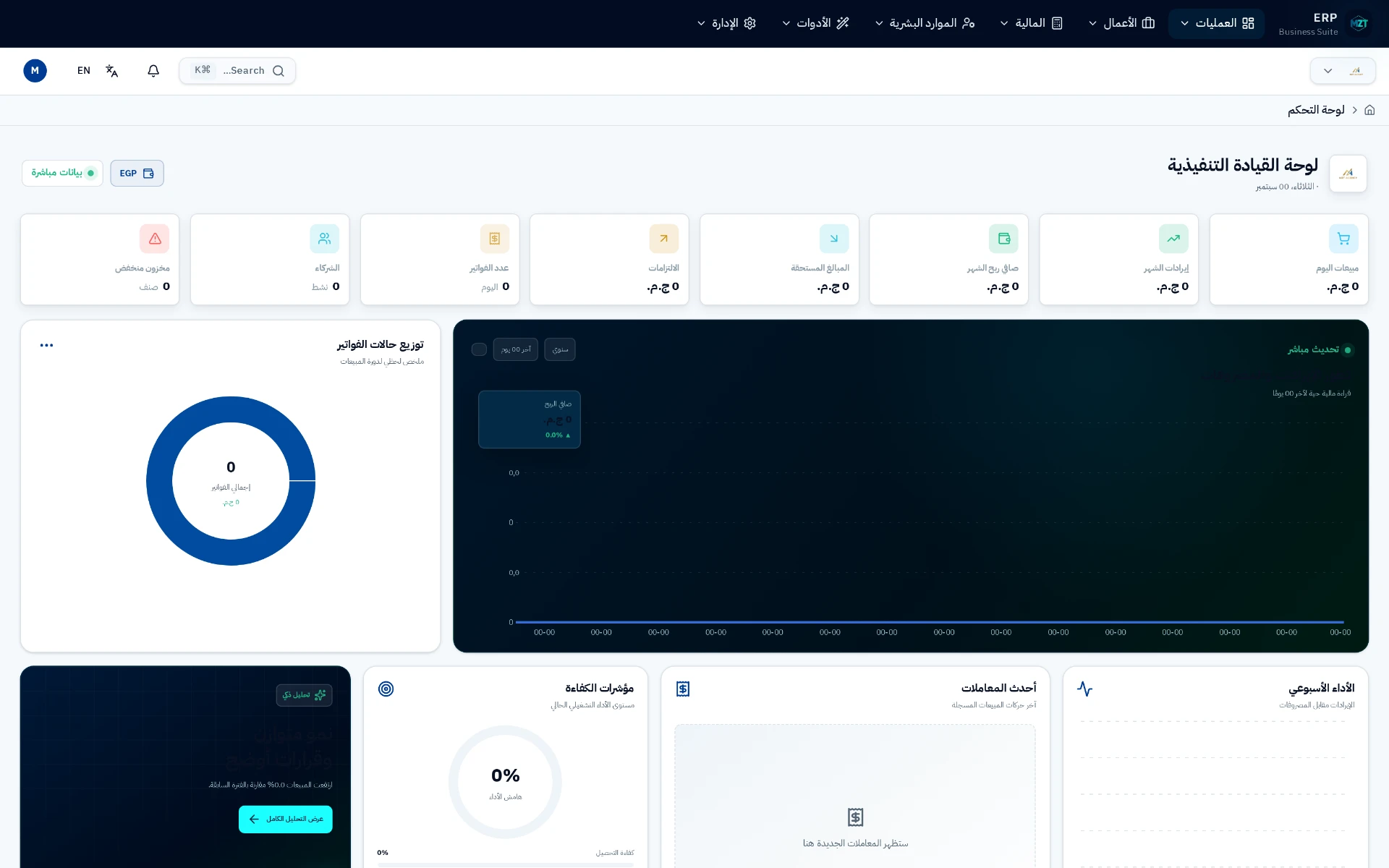1389x868 pixels.
Task: Expand the company selector dropdown
Action: [x=1343, y=71]
